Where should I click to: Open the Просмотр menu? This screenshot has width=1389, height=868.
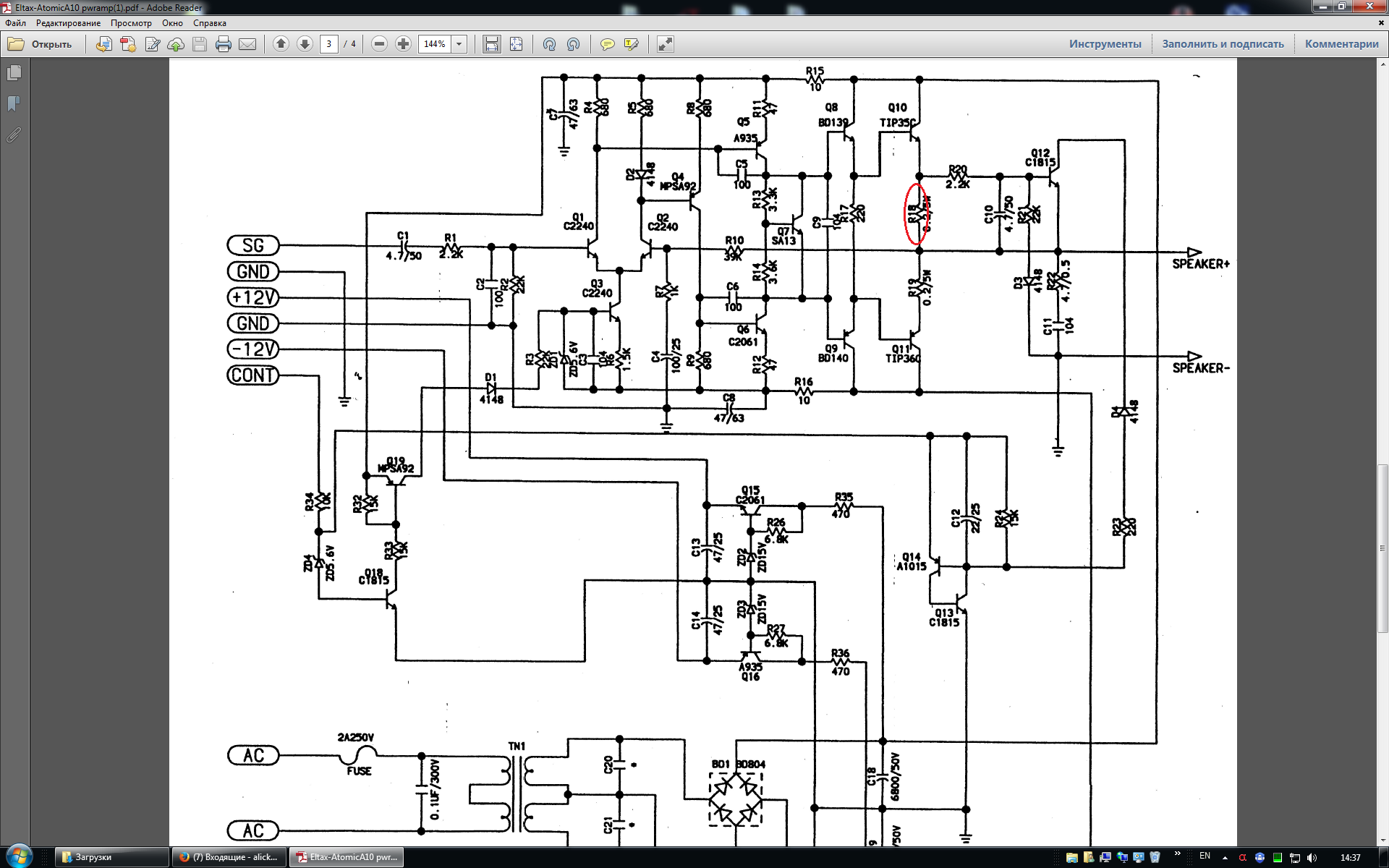tap(131, 23)
